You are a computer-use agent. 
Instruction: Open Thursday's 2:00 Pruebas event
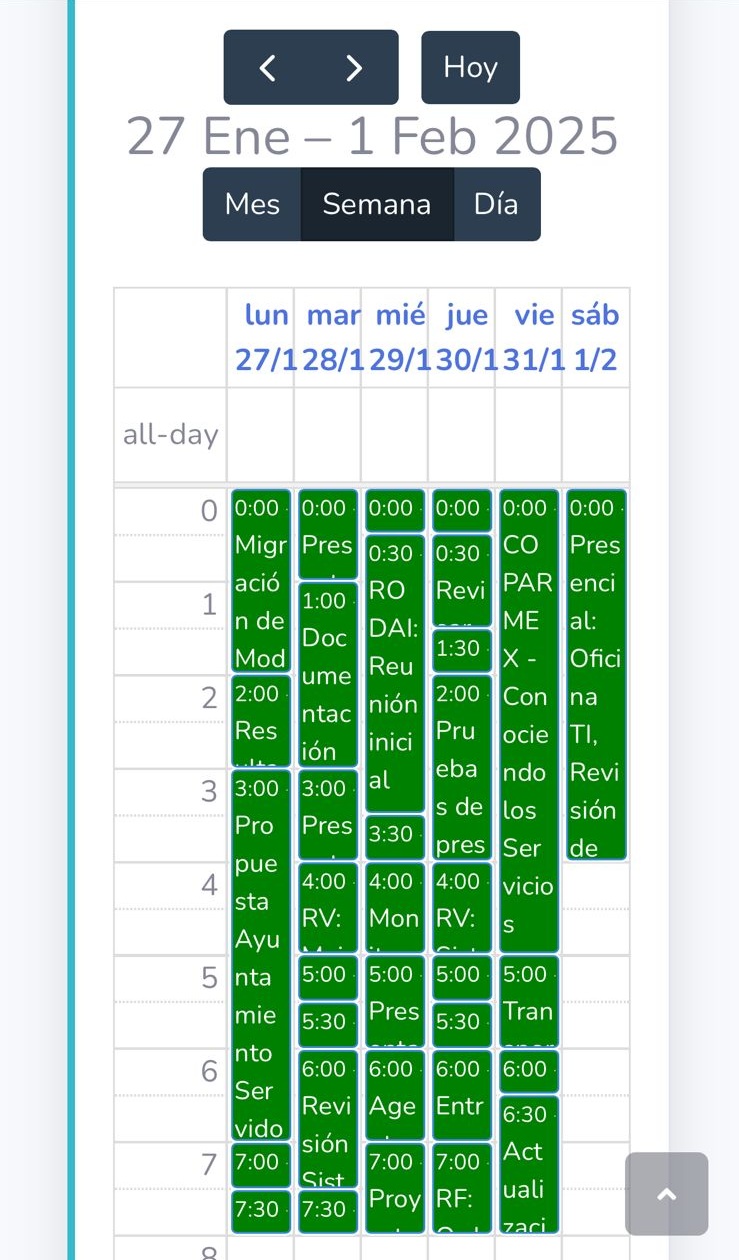tap(461, 770)
